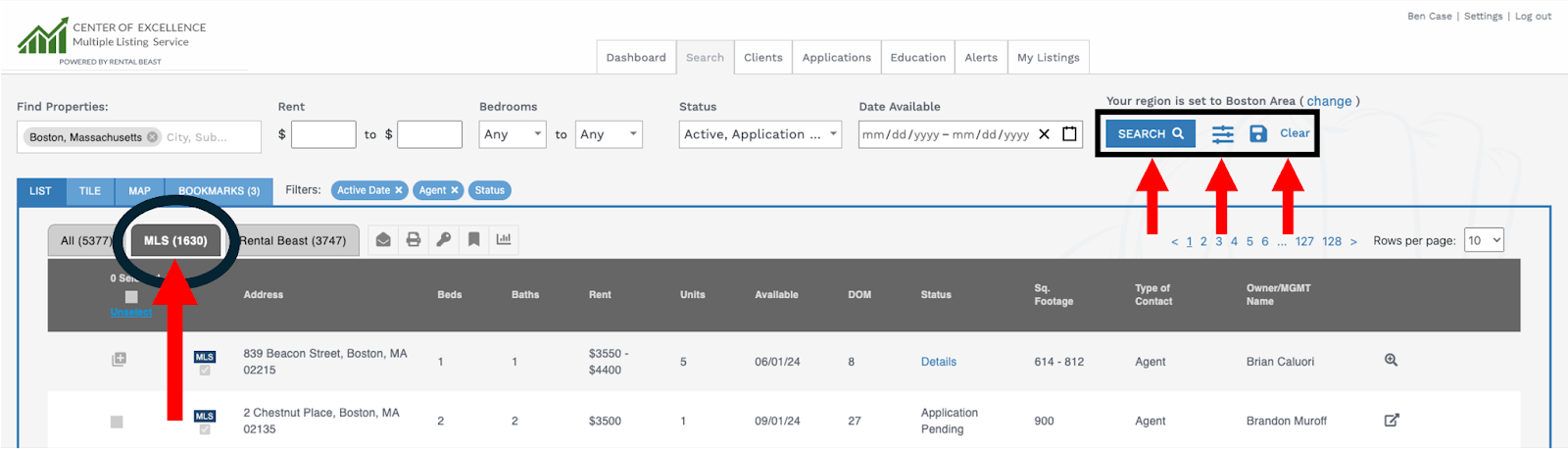The image size is (1568, 449).
Task: Click the maximum Rent input field
Action: pos(429,134)
